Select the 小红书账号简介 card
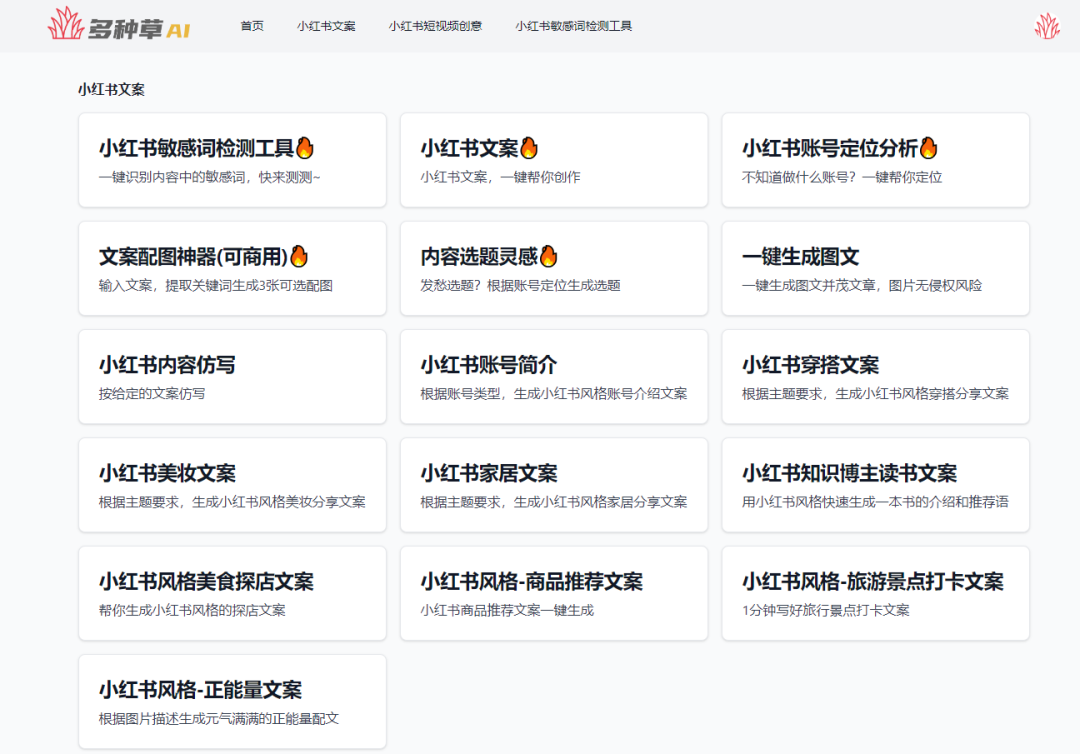Image resolution: width=1080 pixels, height=754 pixels. 554,377
